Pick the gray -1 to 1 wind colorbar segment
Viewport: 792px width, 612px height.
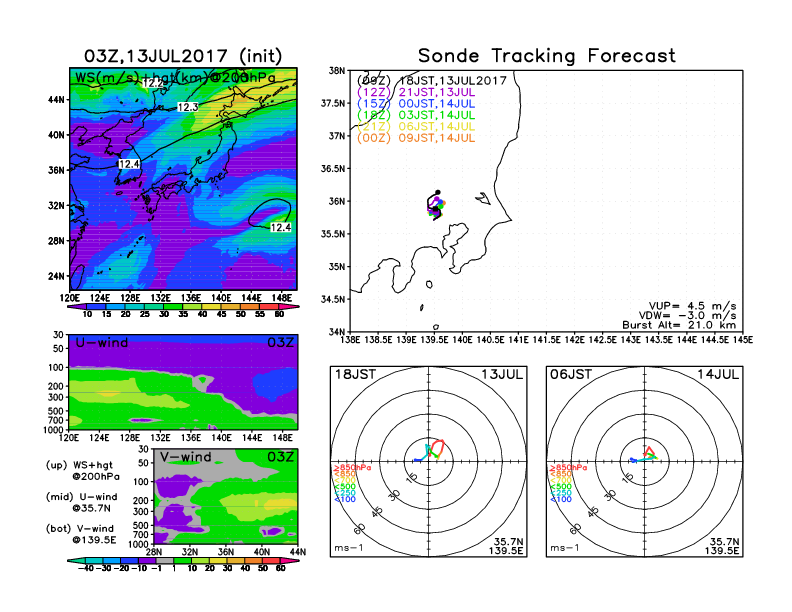165,561
